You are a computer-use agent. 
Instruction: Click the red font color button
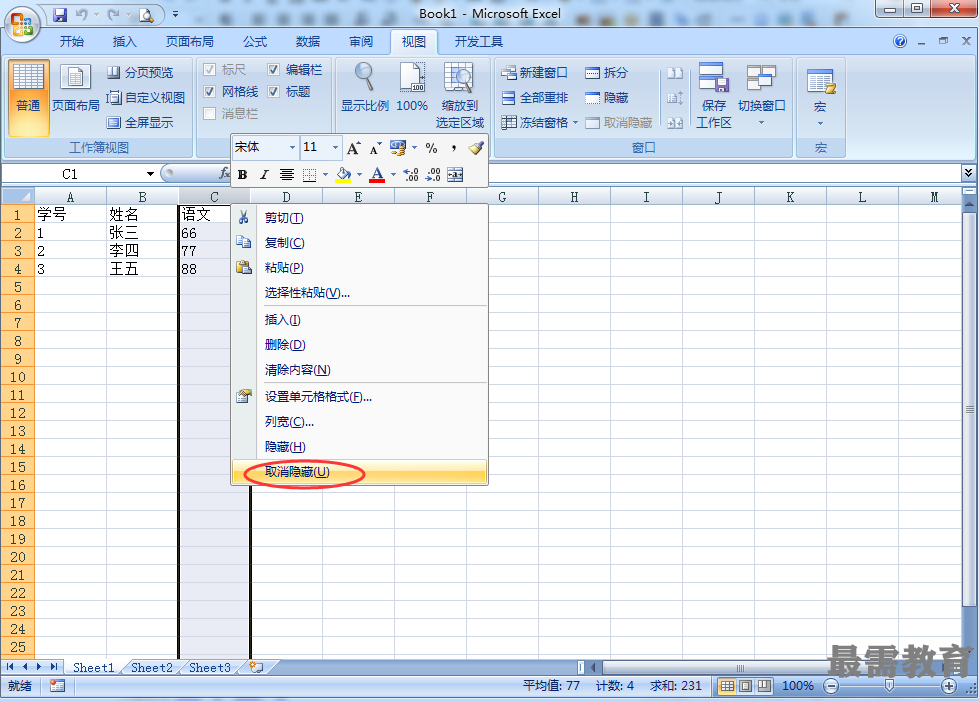click(x=377, y=175)
